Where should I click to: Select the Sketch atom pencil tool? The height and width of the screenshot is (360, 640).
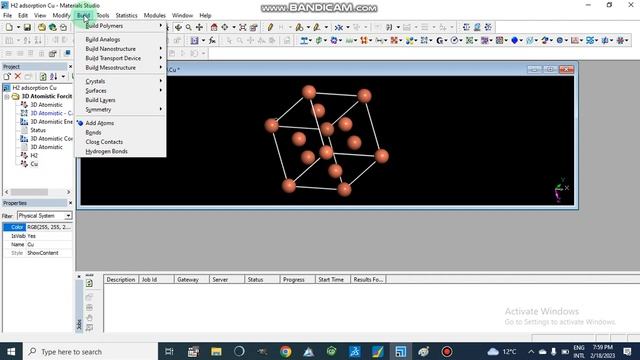[x=270, y=27]
